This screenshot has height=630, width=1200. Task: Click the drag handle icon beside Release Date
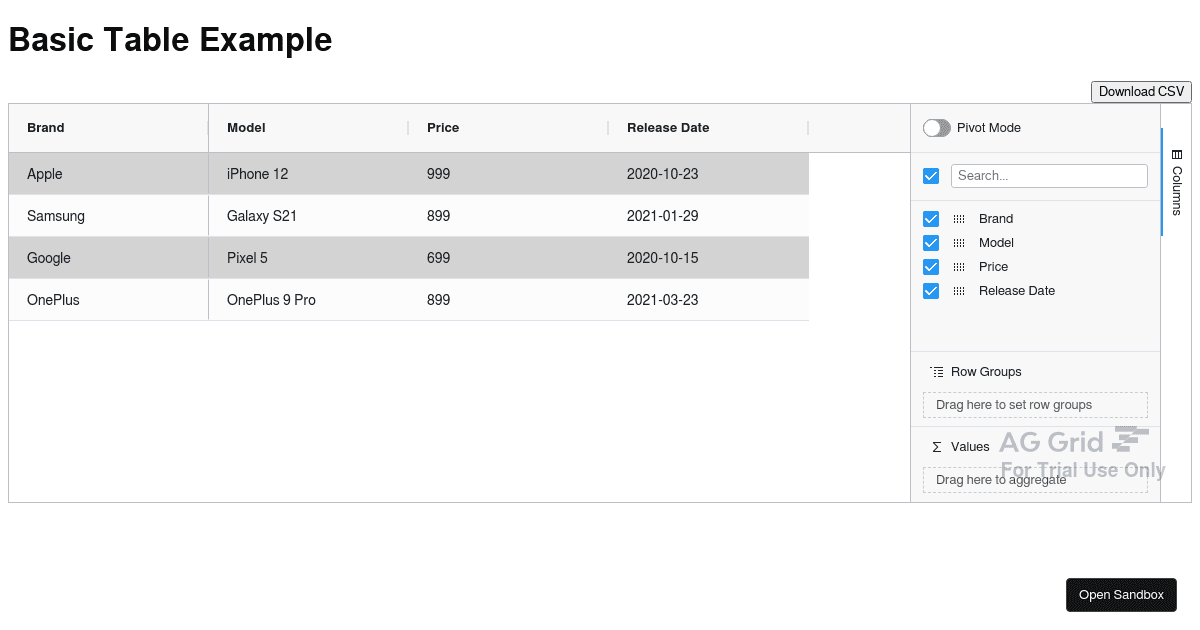tap(959, 291)
